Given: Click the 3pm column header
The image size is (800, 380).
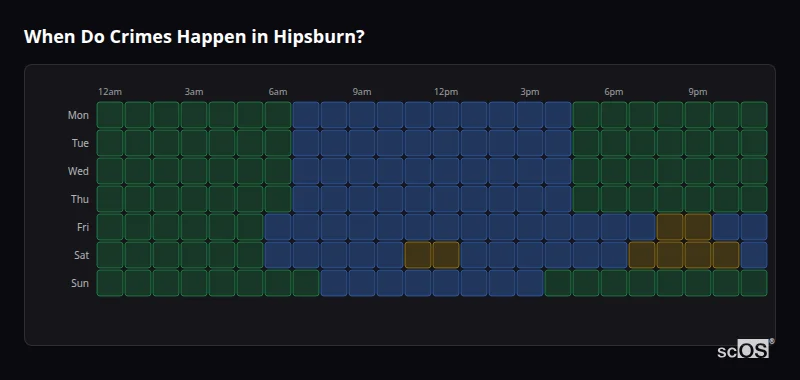Looking at the screenshot, I should tap(530, 92).
